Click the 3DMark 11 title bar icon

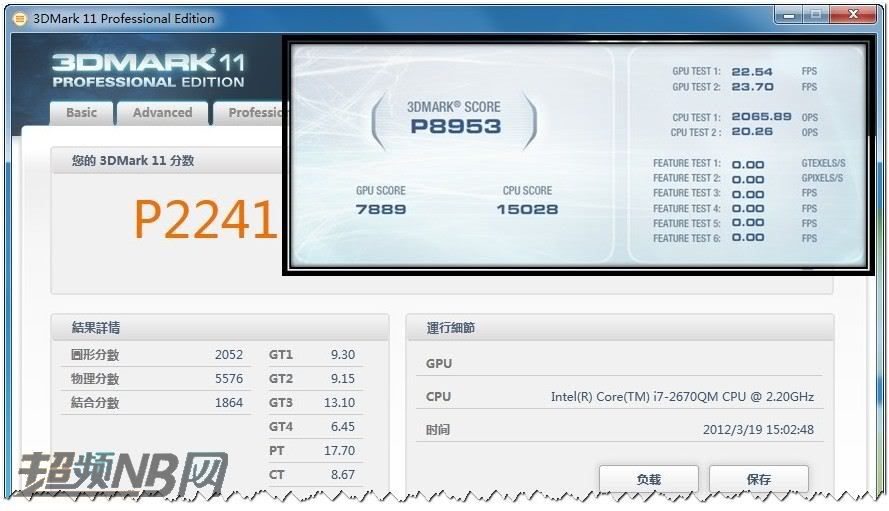(19, 19)
